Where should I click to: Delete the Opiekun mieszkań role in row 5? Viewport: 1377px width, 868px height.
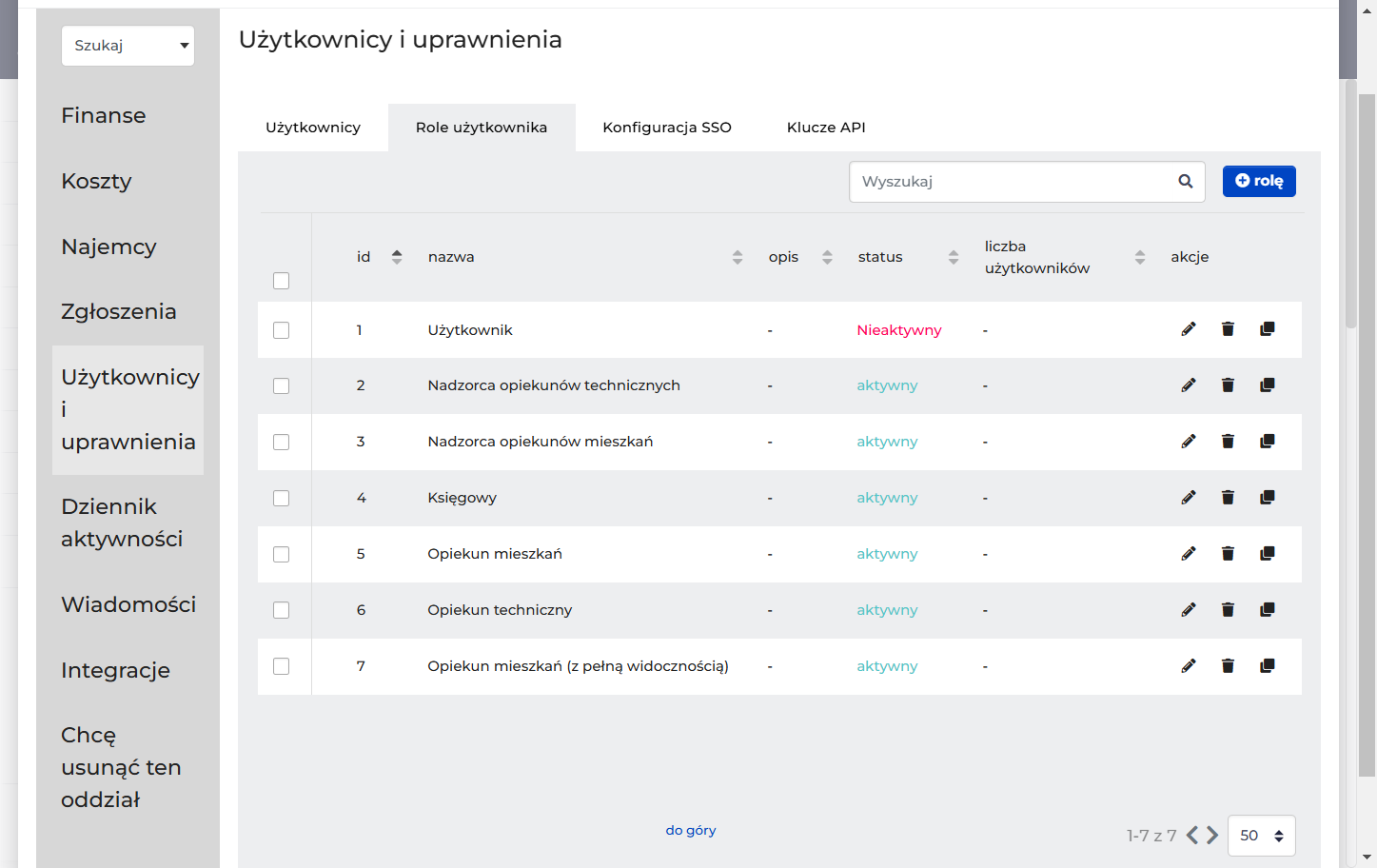[x=1228, y=554]
